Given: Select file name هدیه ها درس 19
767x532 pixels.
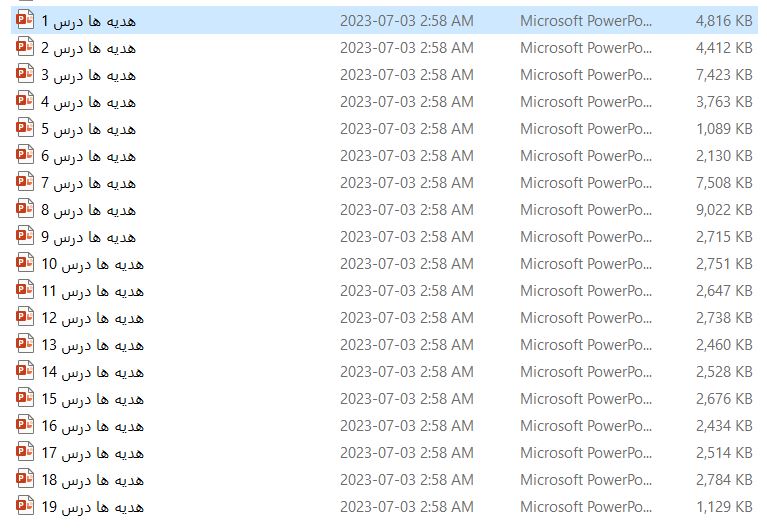Looking at the screenshot, I should pos(92,507).
